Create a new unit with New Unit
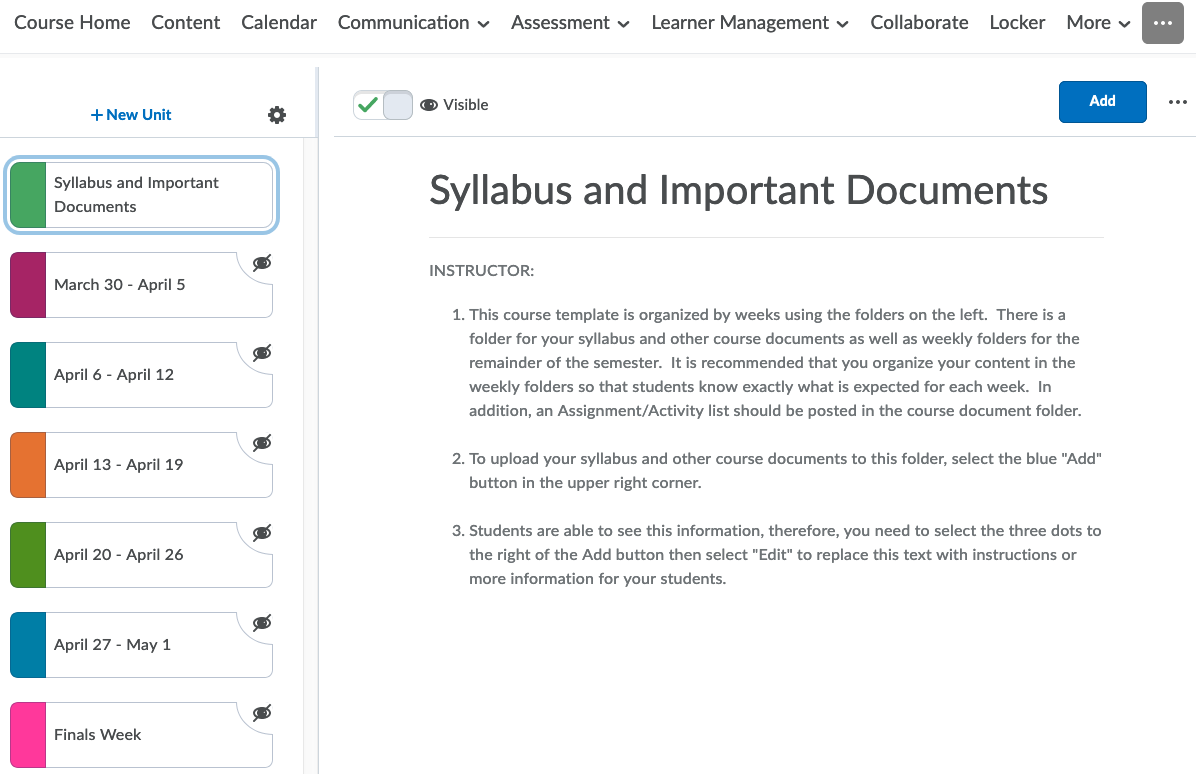1196x774 pixels. tap(131, 115)
